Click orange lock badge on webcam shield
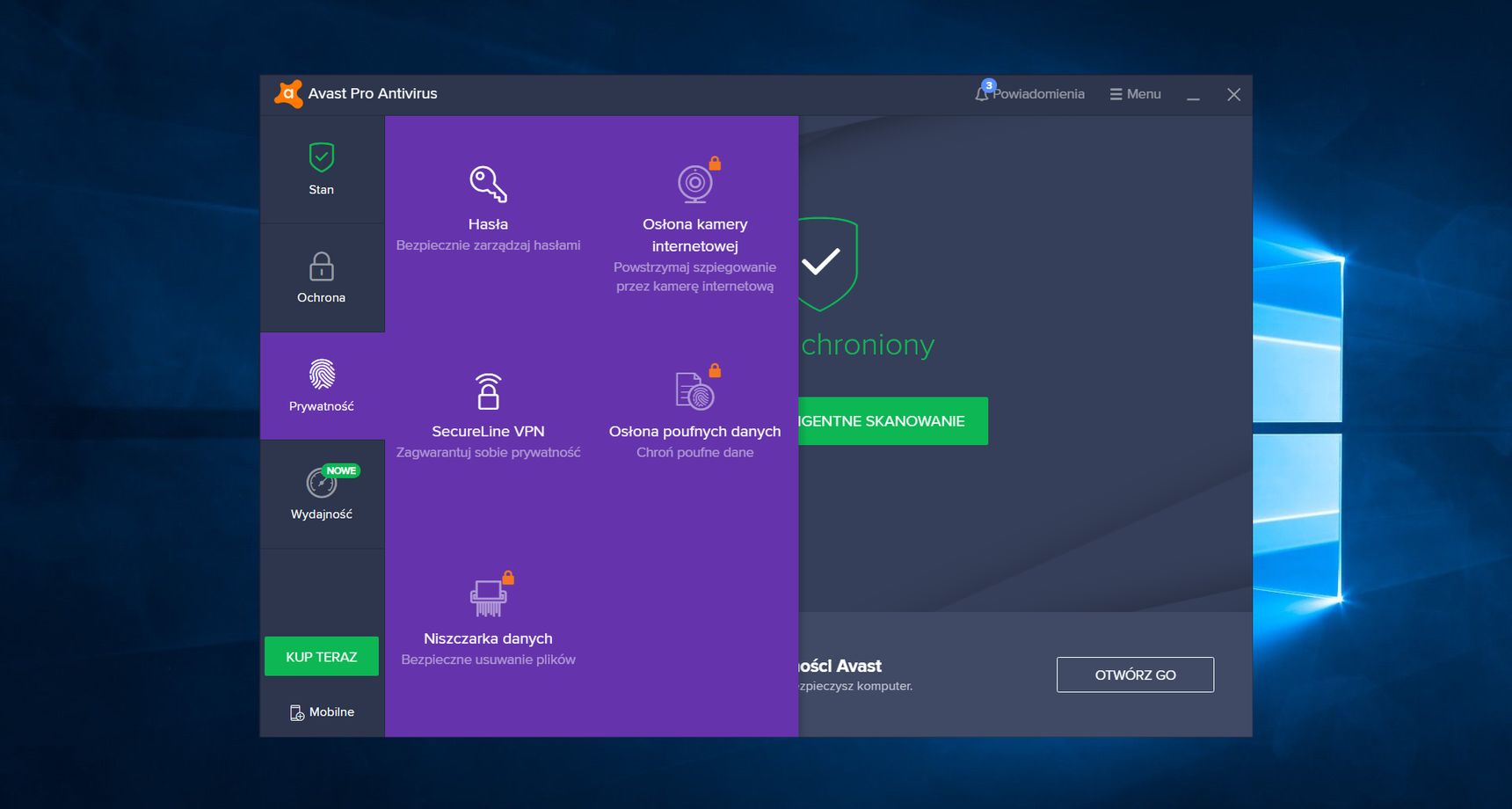This screenshot has width=1512, height=809. [x=715, y=164]
